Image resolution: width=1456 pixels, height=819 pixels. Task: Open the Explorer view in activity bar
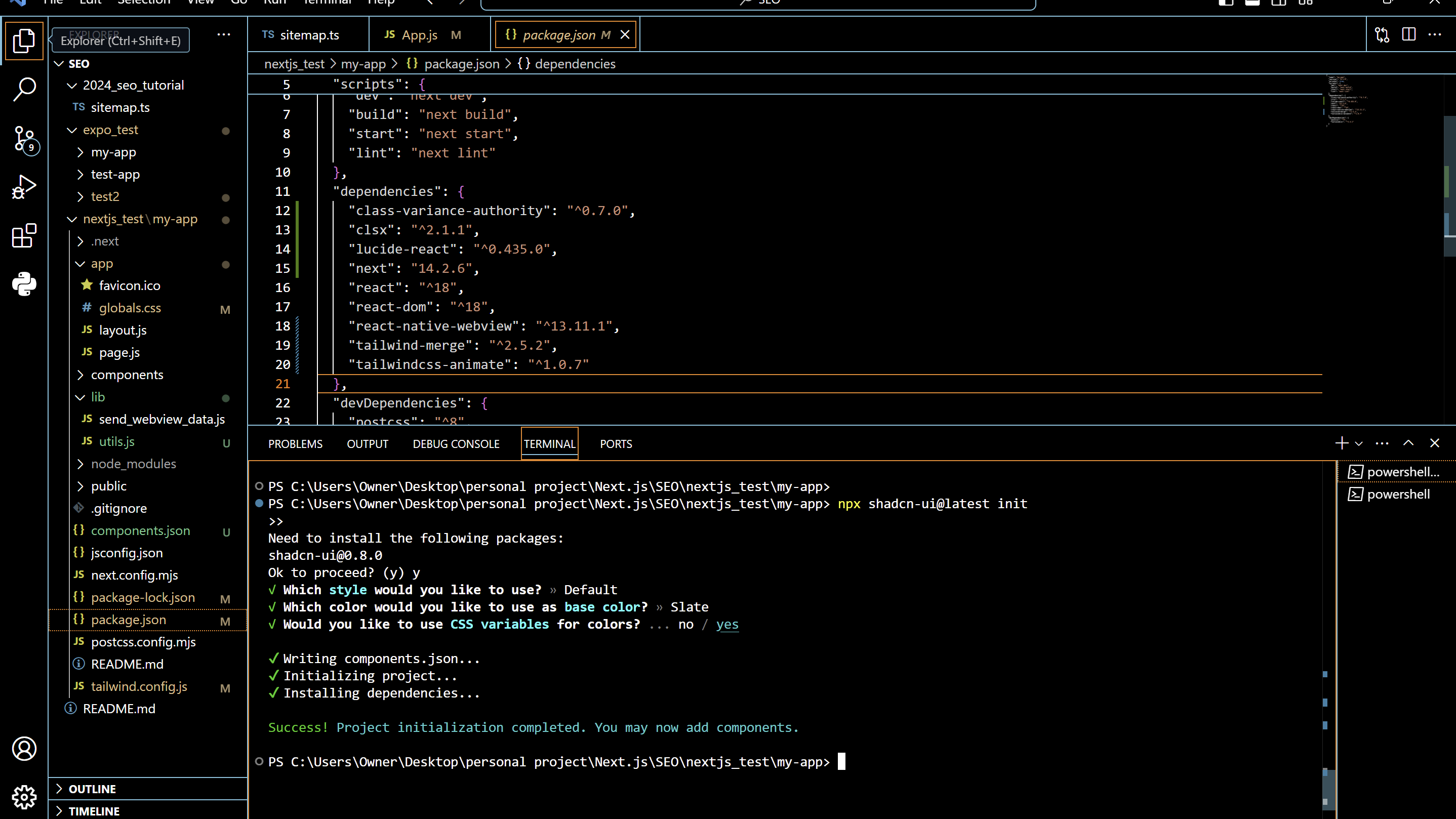[x=24, y=40]
